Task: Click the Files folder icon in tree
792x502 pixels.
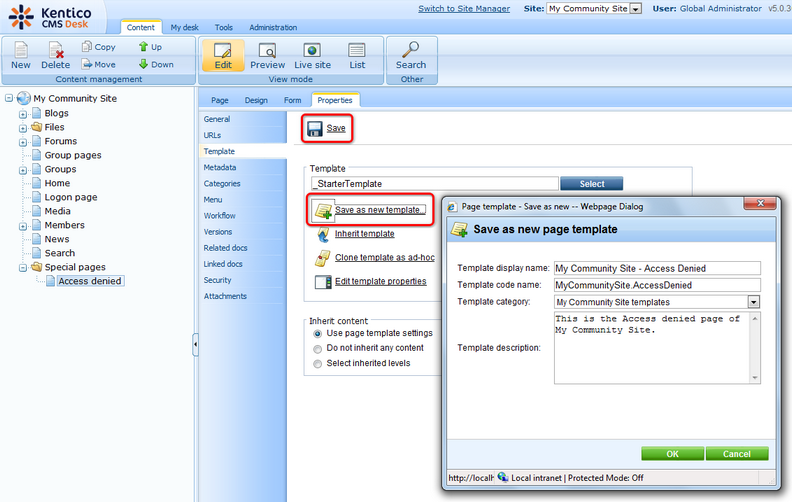Action: (36, 127)
